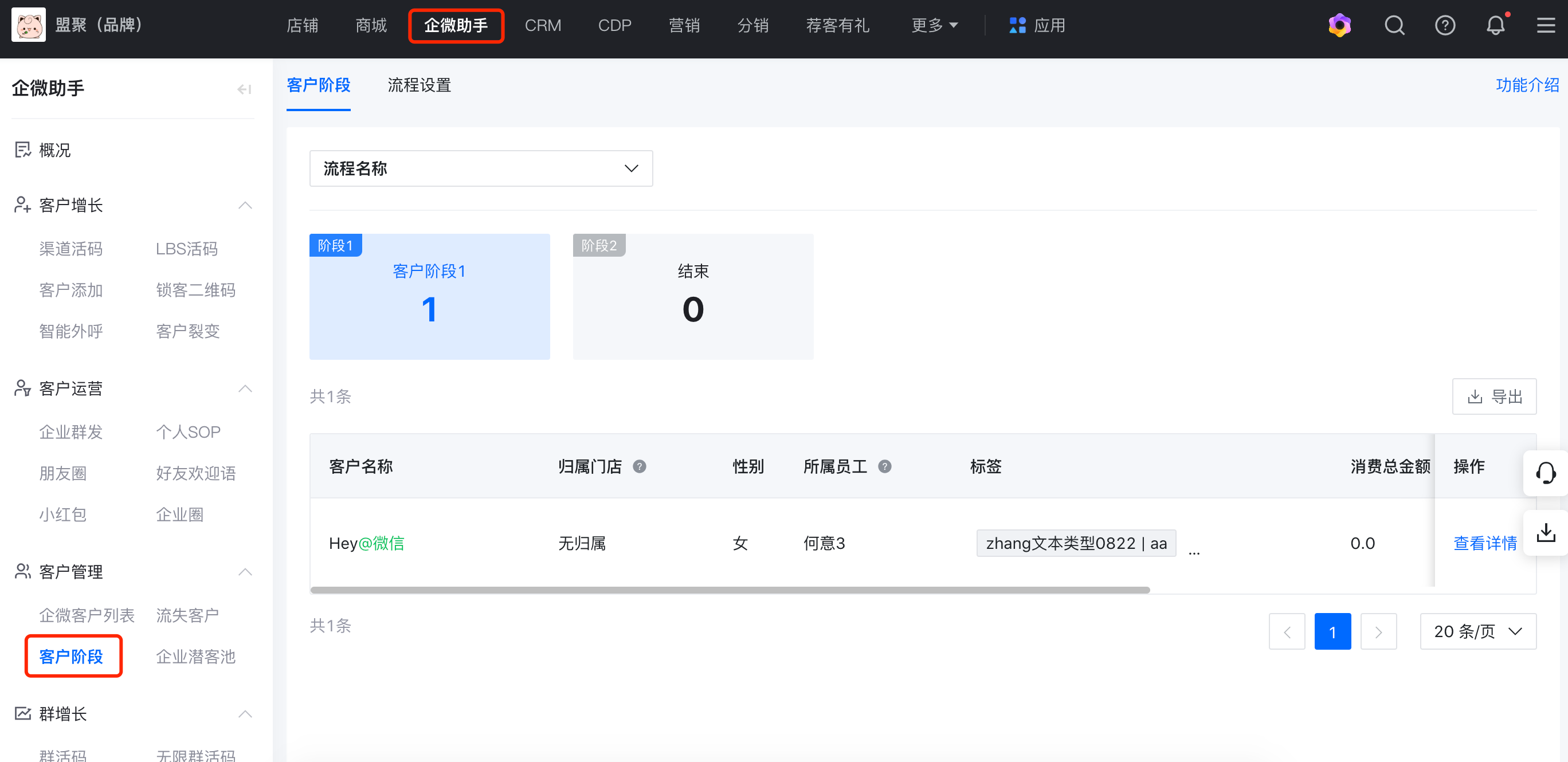The height and width of the screenshot is (762, 1568).
Task: Open 朋友圈 in sidebar
Action: (63, 473)
